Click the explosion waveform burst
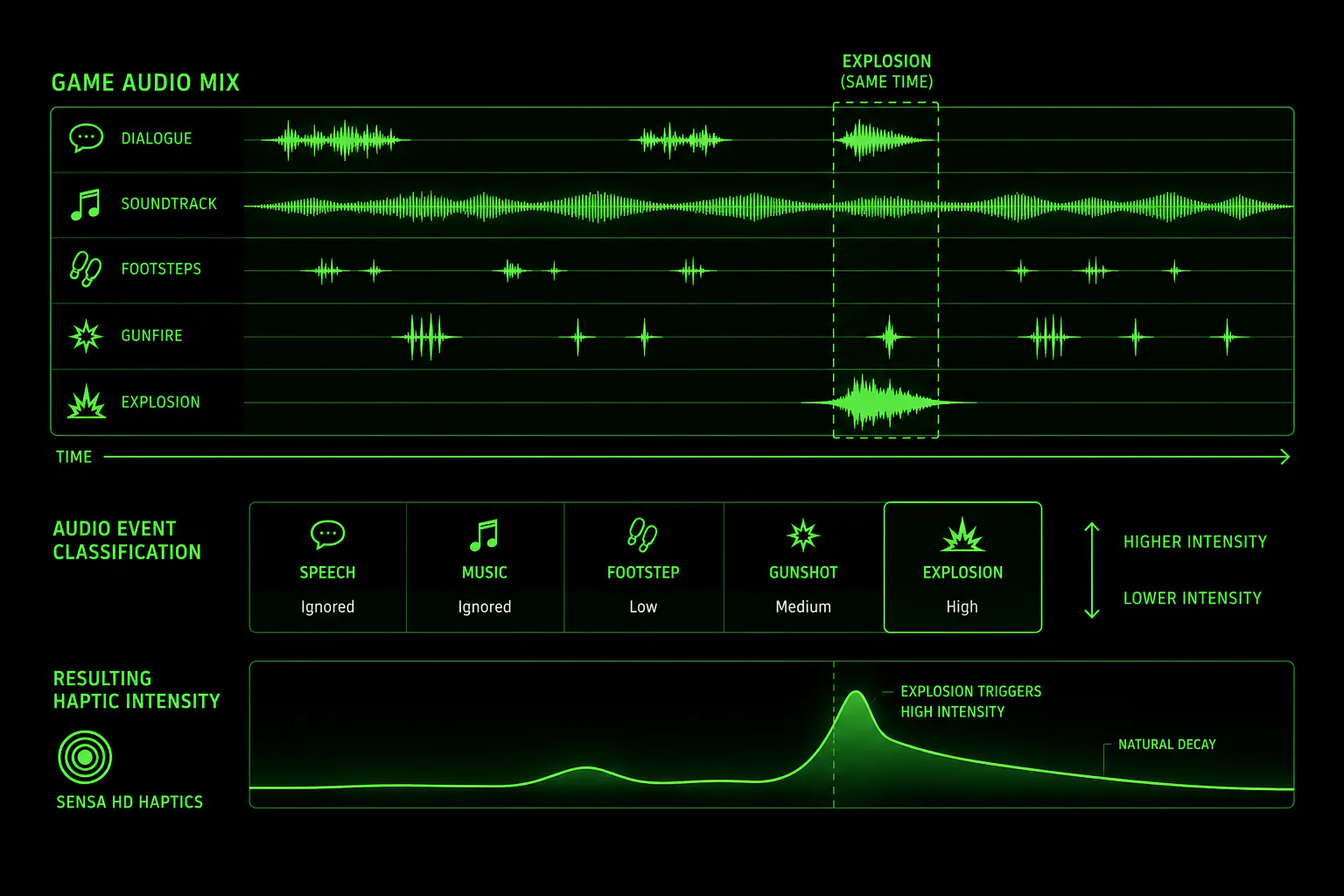The height and width of the screenshot is (896, 1344). coord(887,402)
